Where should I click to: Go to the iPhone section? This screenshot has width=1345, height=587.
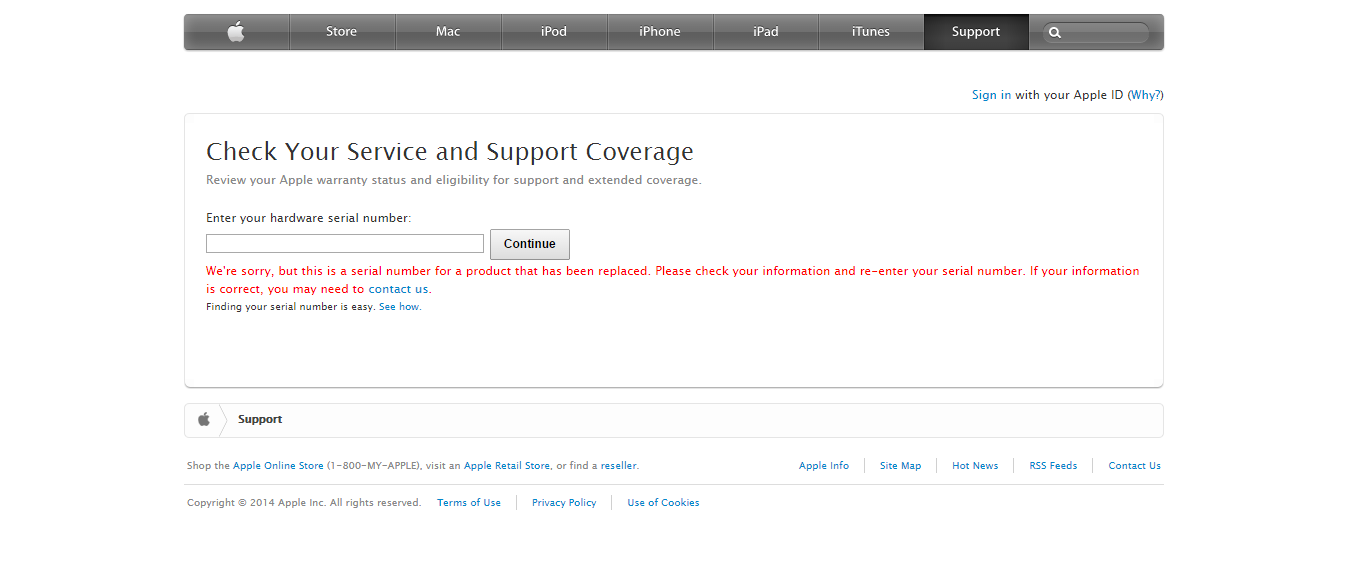(660, 32)
